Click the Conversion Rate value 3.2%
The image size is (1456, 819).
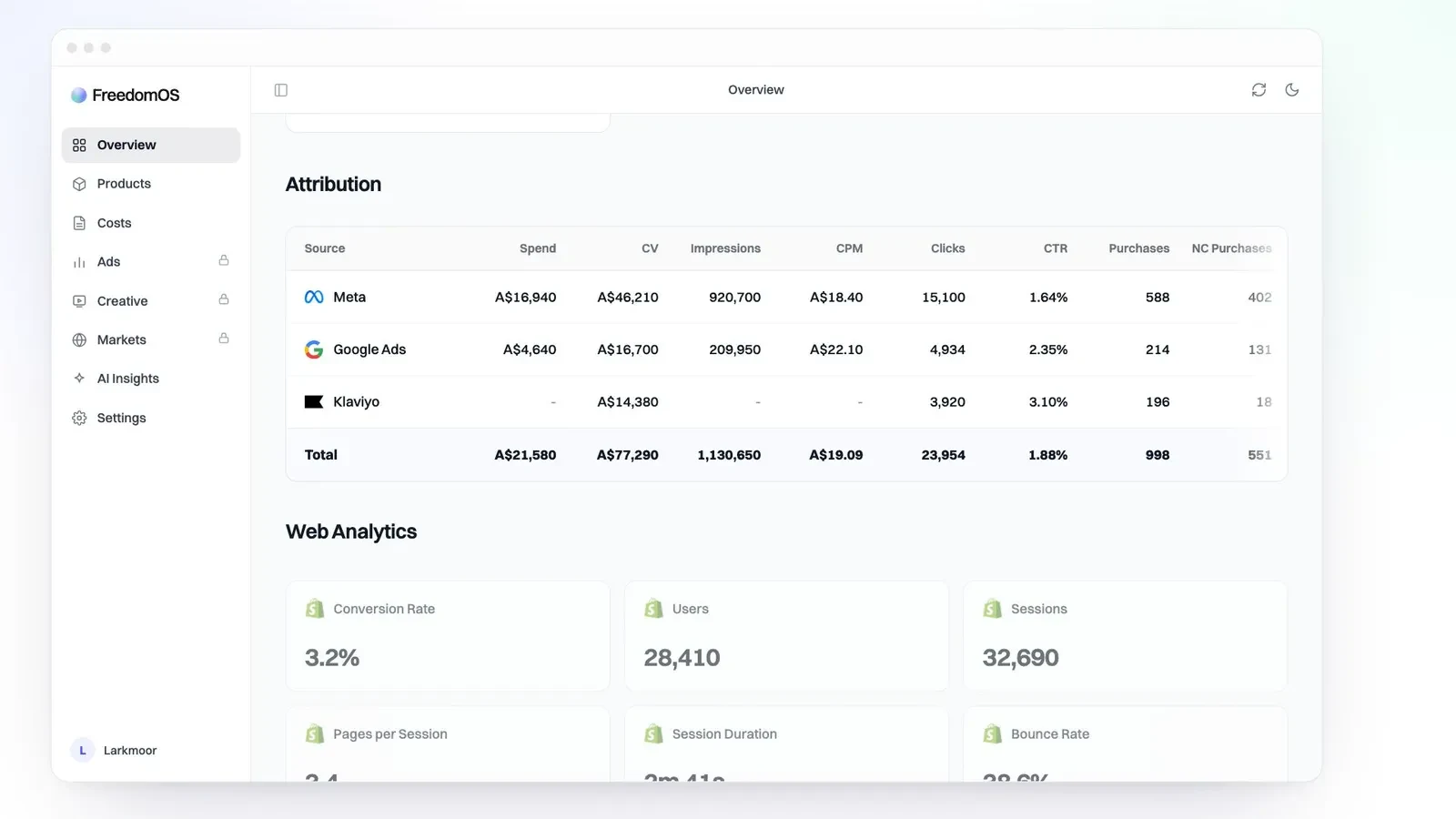coord(332,658)
